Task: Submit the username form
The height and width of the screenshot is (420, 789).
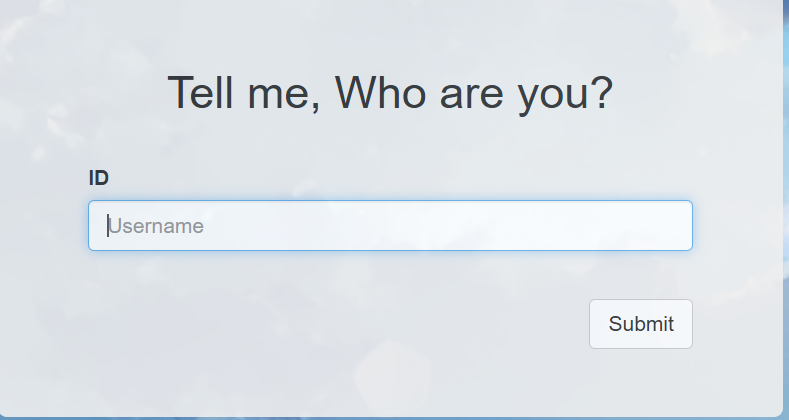Action: point(640,324)
